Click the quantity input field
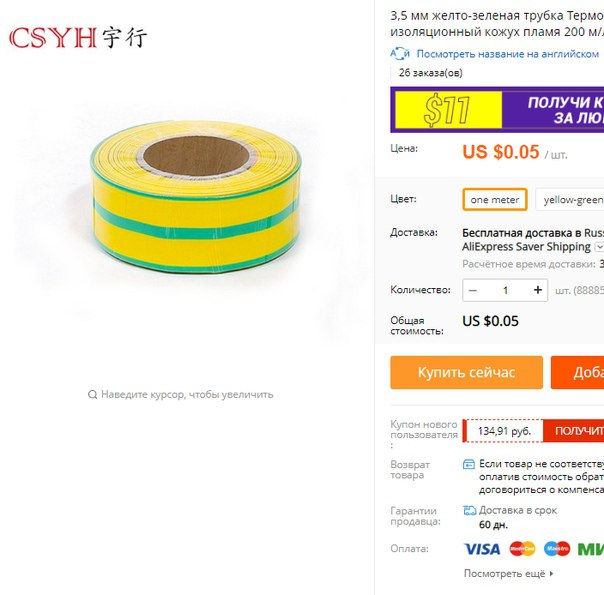The image size is (604, 595). (x=505, y=290)
